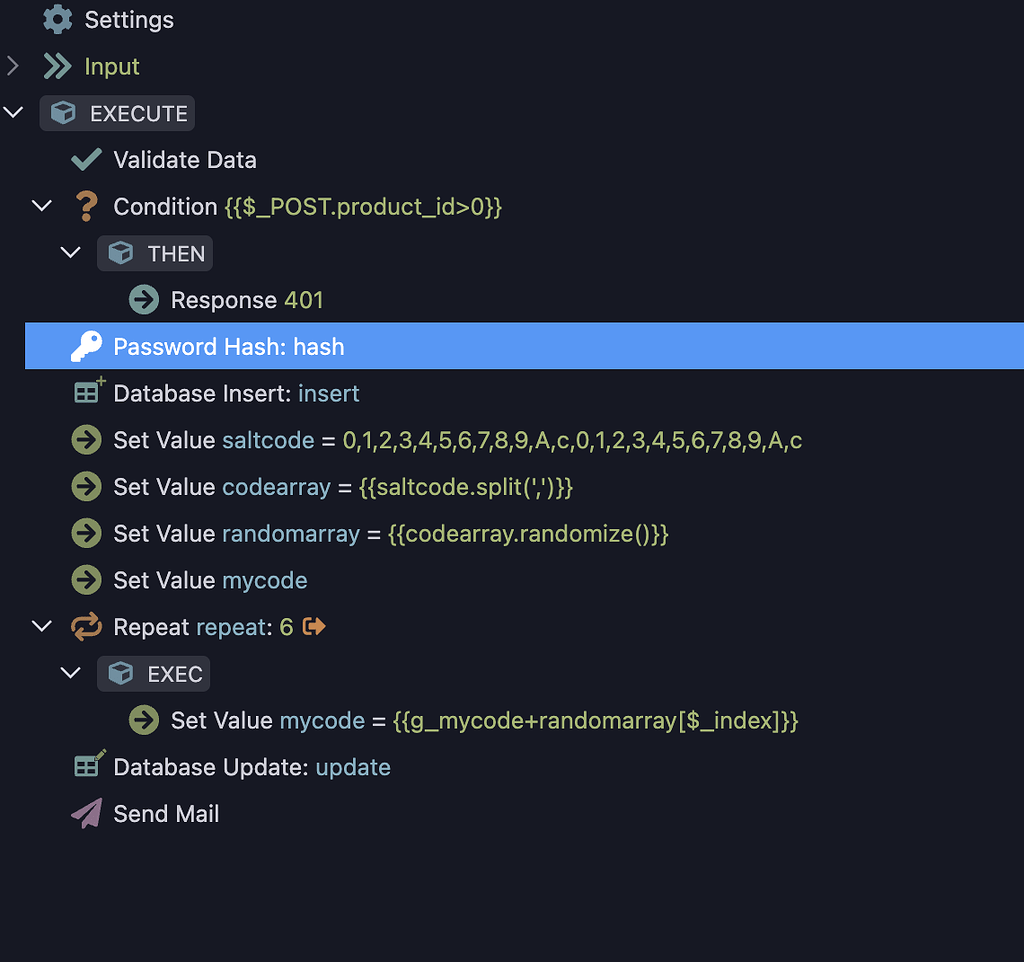Click the Condition question mark icon
The image size is (1024, 962).
[x=86, y=205]
